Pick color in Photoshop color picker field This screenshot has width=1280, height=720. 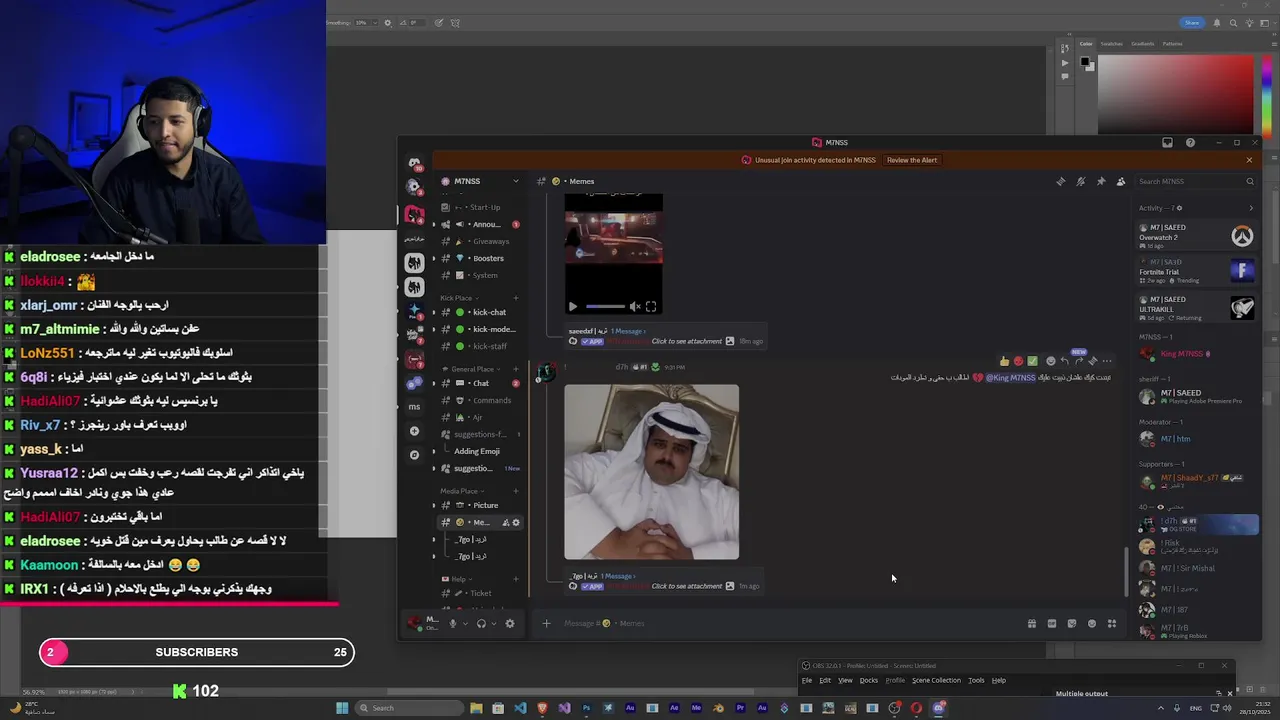[x=1175, y=93]
